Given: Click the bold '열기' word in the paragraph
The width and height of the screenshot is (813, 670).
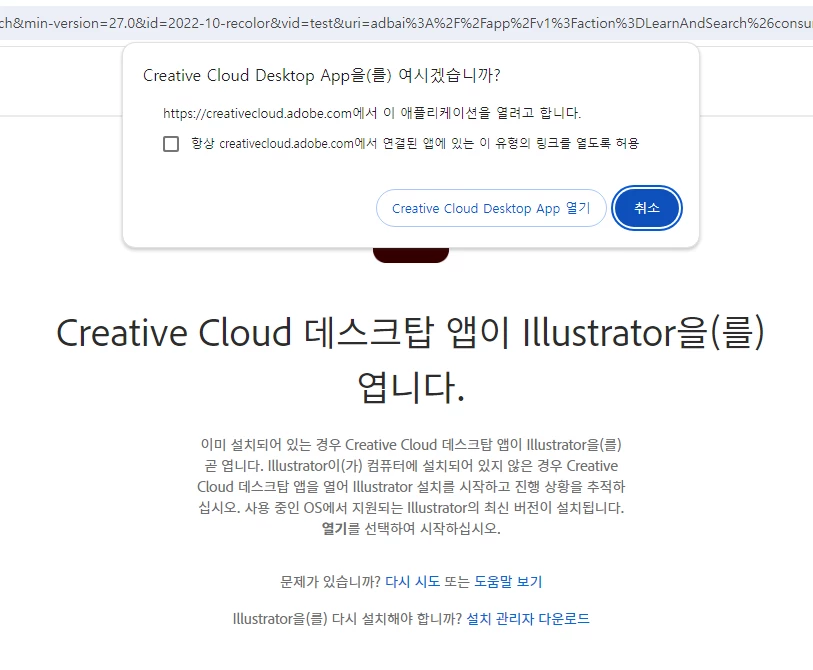Looking at the screenshot, I should pyautogui.click(x=334, y=528).
